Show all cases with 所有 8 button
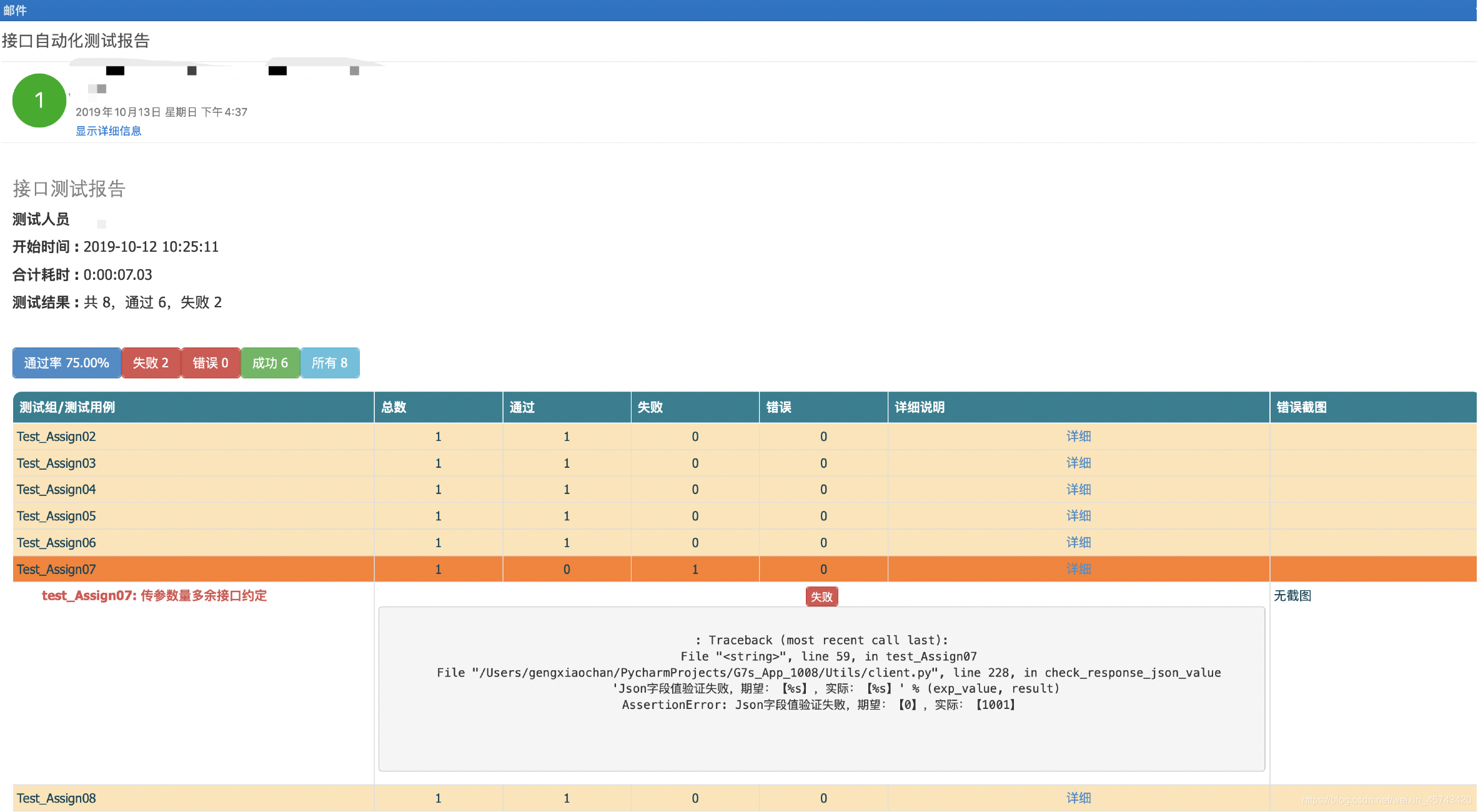Viewport: 1478px width, 812px height. point(330,363)
